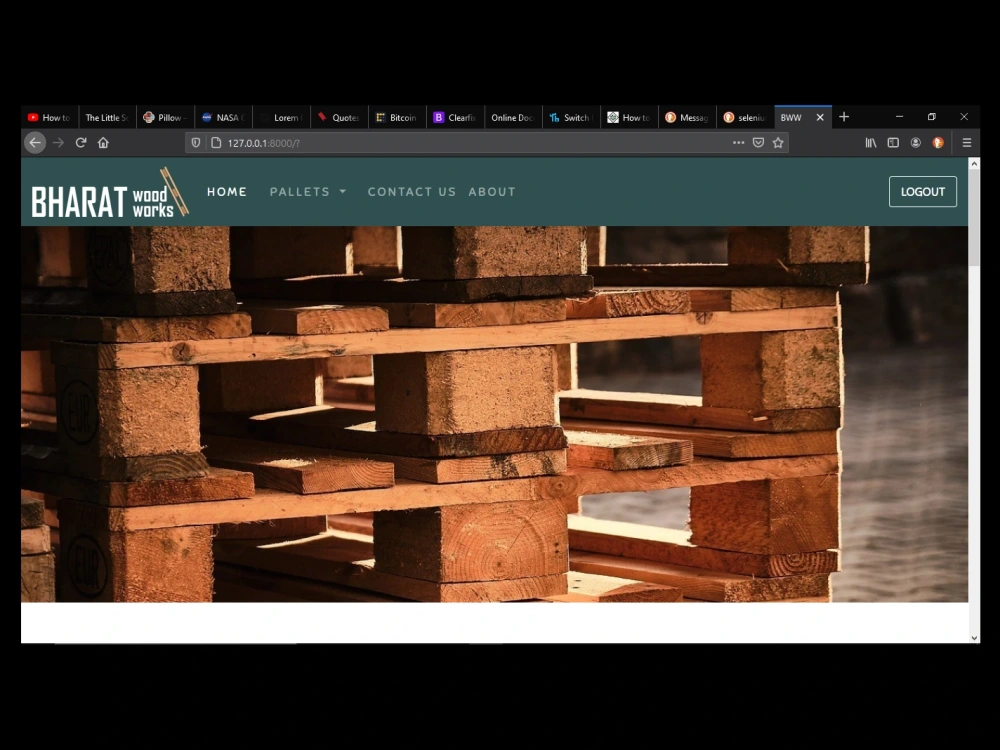Click HOME in site navigation
Image resolution: width=1000 pixels, height=750 pixels.
226,191
